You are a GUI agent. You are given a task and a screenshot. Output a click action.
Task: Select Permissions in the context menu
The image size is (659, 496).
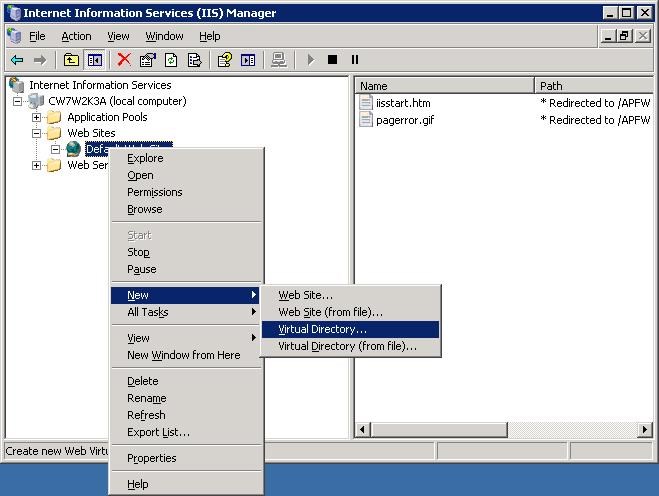pos(154,192)
